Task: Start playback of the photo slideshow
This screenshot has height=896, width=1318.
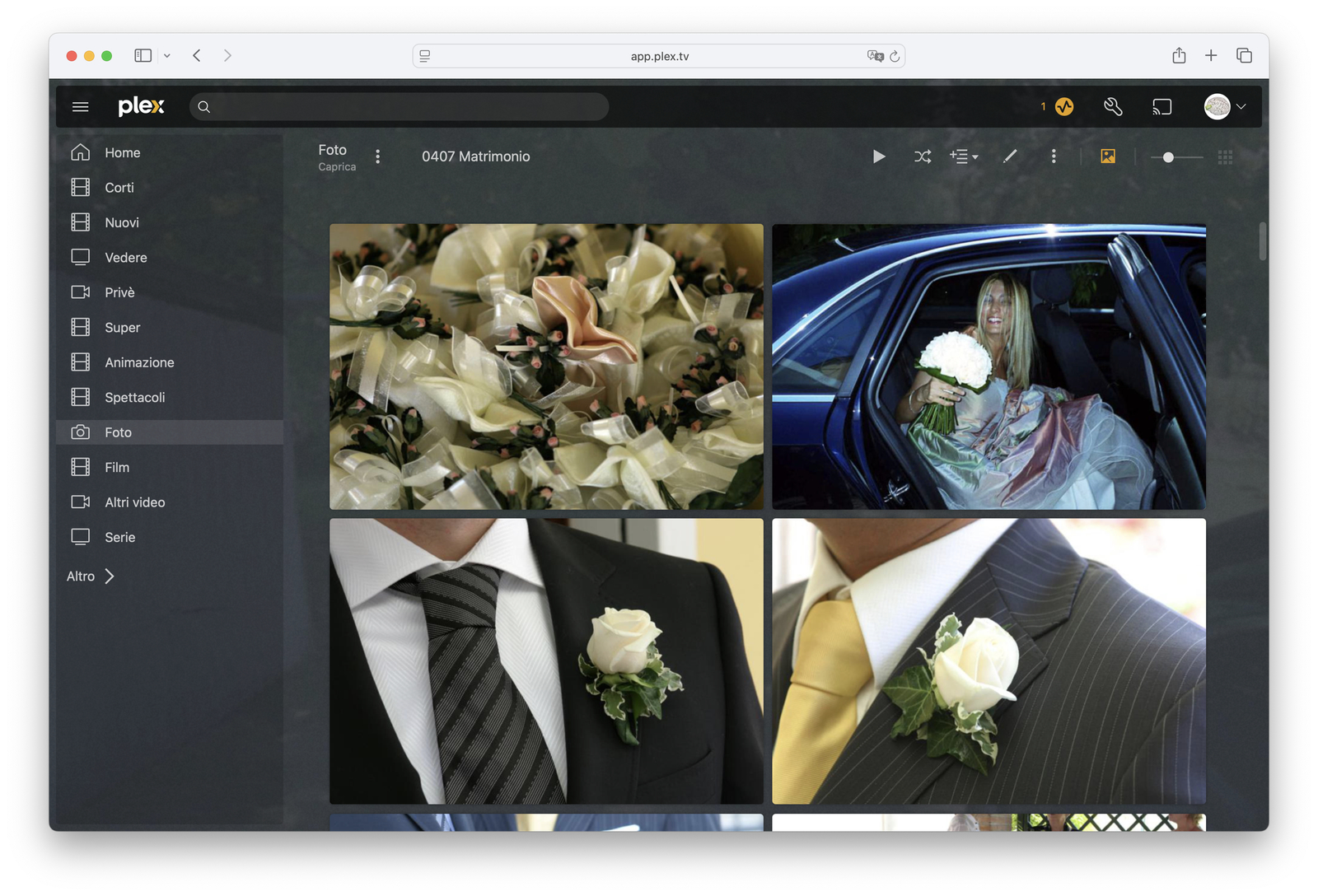Action: coord(878,156)
